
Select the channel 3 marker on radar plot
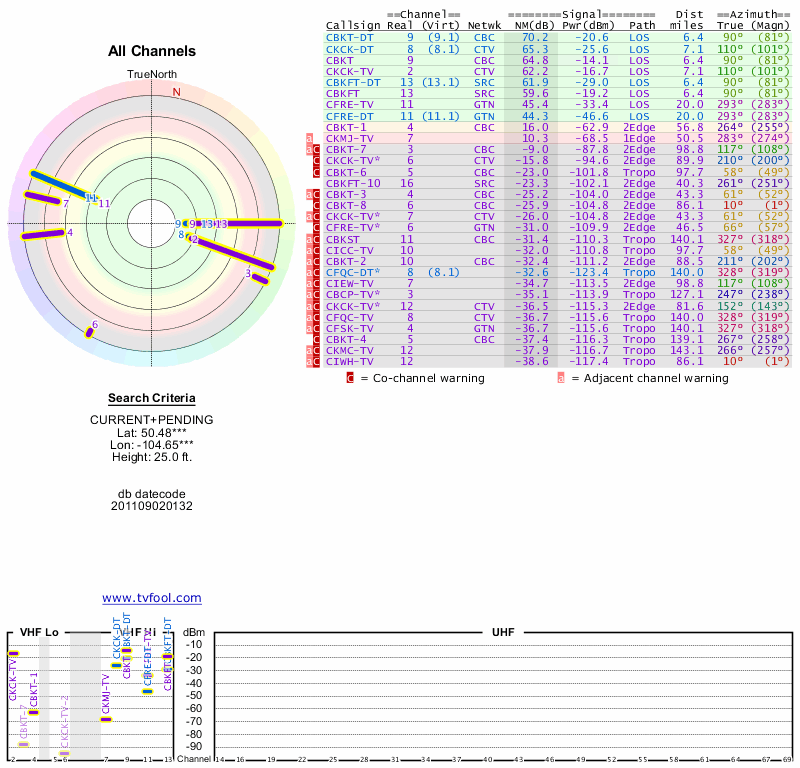tap(260, 277)
